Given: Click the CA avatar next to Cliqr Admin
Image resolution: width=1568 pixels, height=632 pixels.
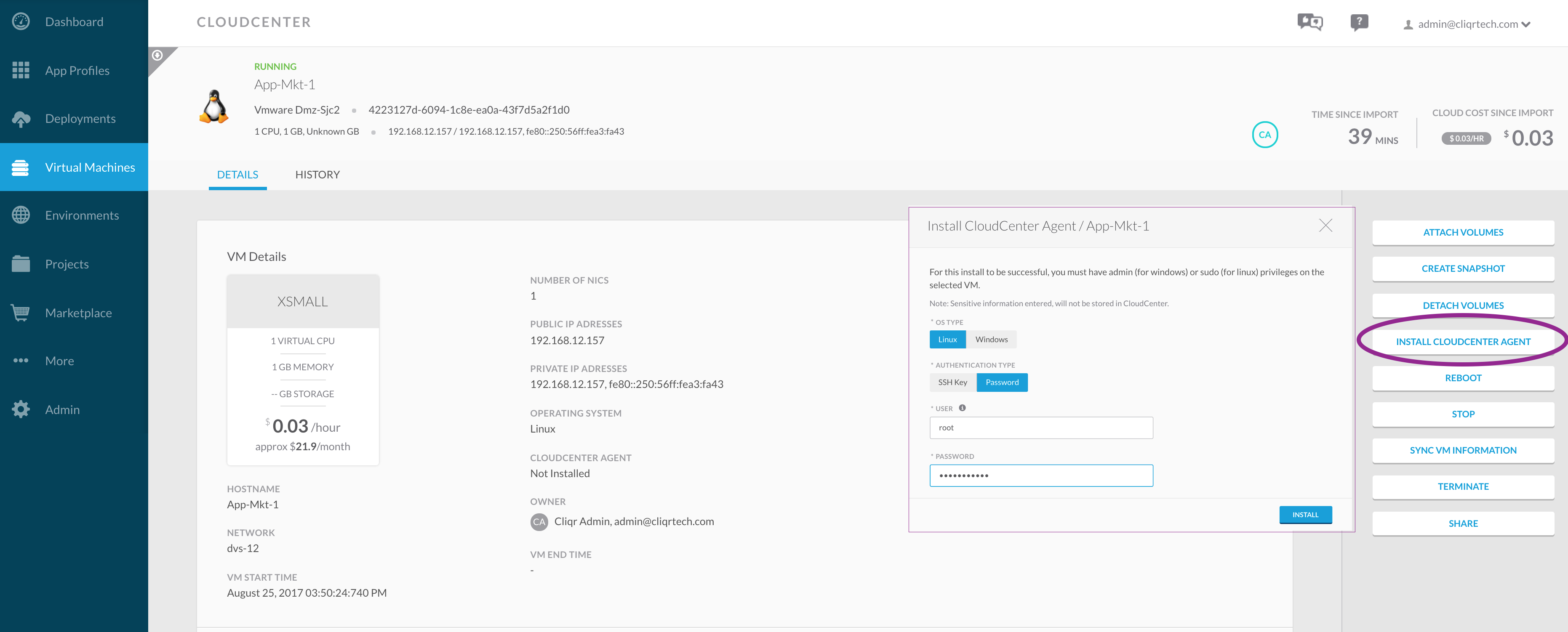Looking at the screenshot, I should [539, 522].
